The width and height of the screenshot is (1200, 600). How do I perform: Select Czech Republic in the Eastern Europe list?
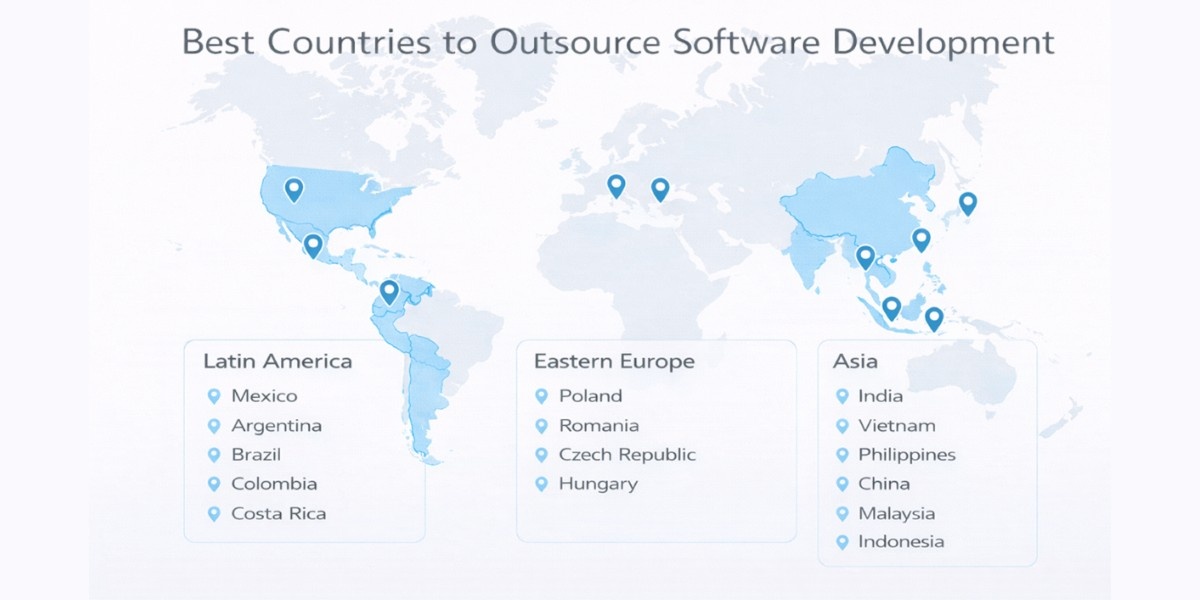tap(627, 454)
